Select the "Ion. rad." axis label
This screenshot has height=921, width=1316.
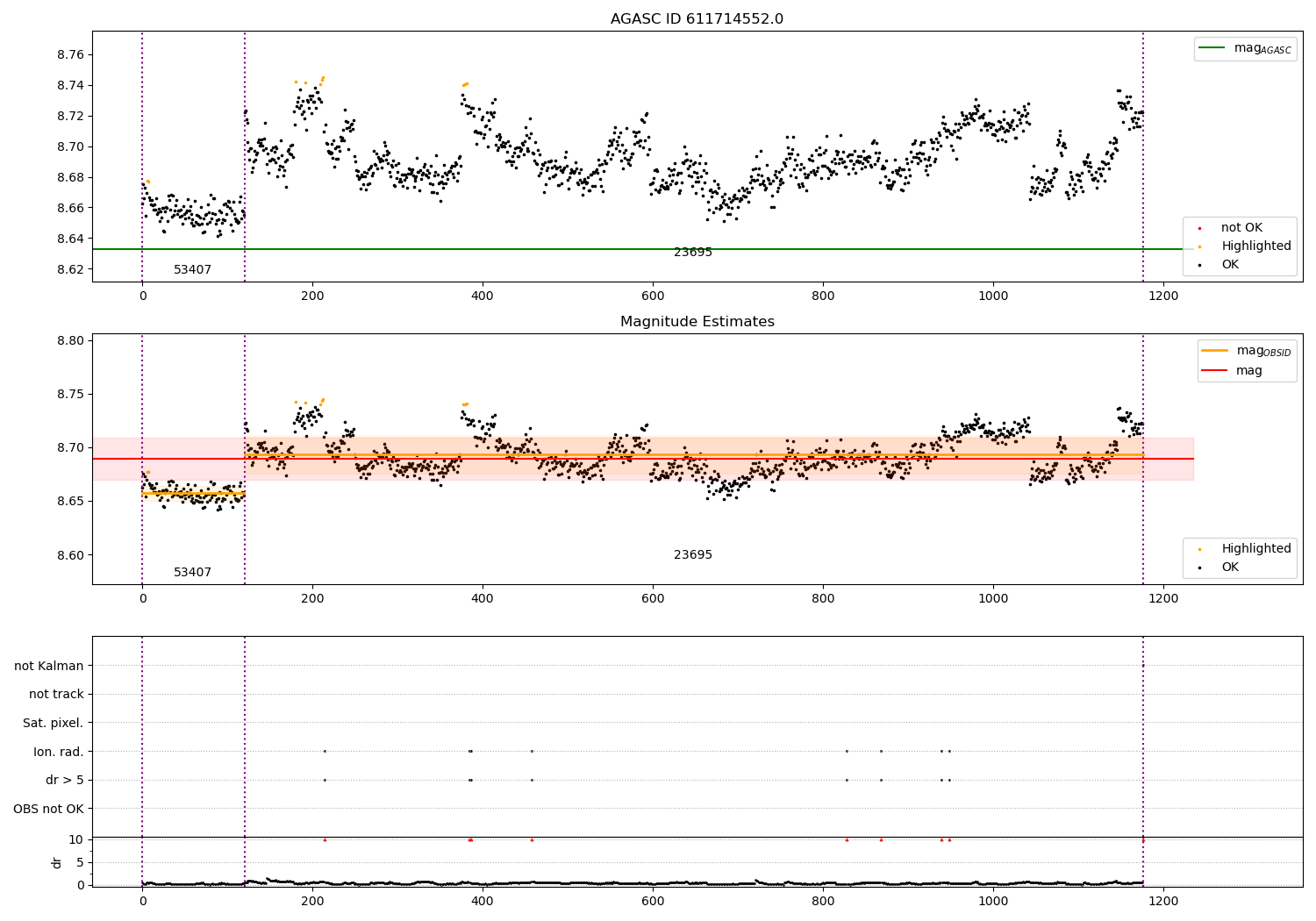(59, 752)
